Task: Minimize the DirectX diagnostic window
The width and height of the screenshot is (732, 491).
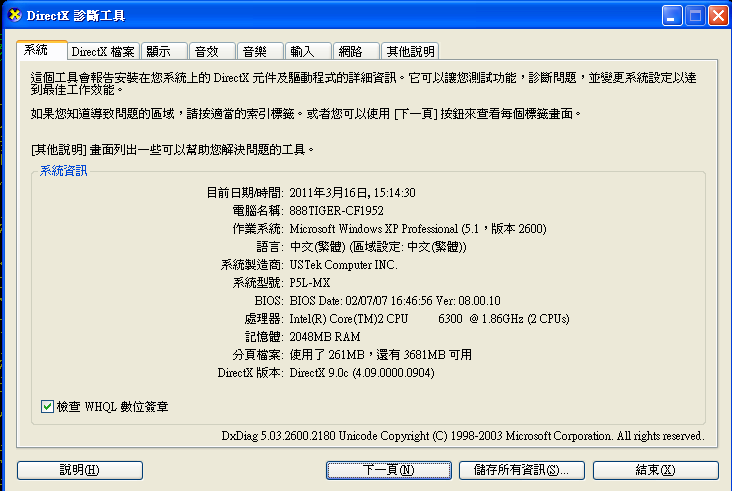Action: tap(672, 16)
